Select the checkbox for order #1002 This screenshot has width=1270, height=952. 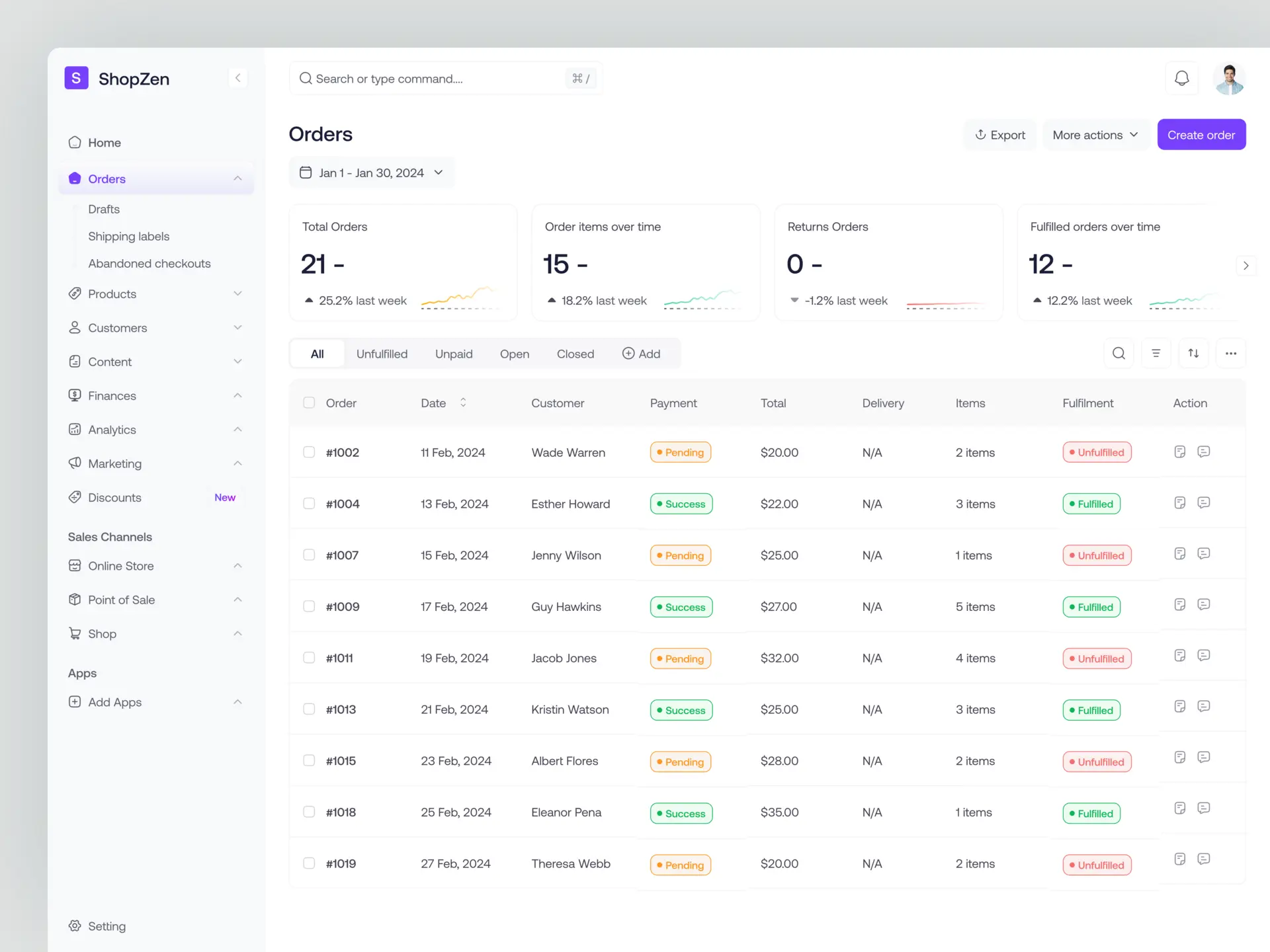coord(309,452)
